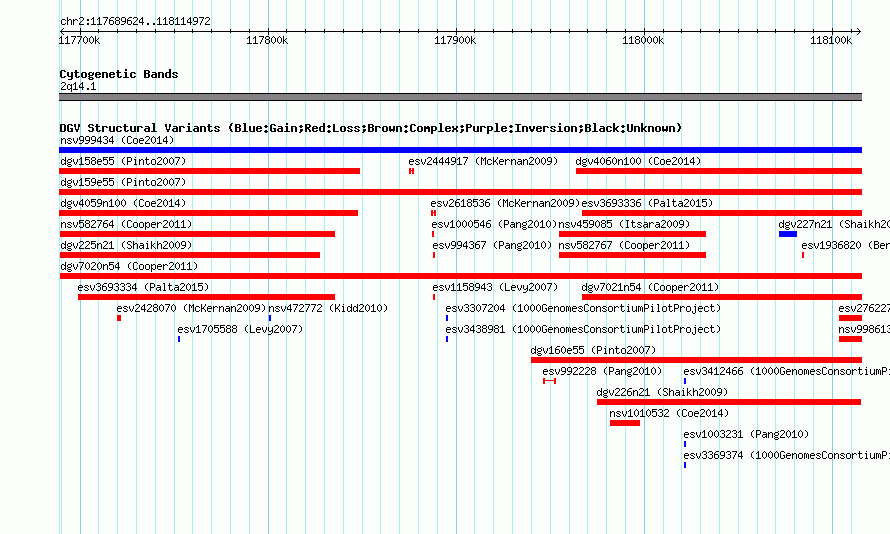The height and width of the screenshot is (534, 890).
Task: Click the red dgv225n21 loss bar
Action: click(190, 255)
